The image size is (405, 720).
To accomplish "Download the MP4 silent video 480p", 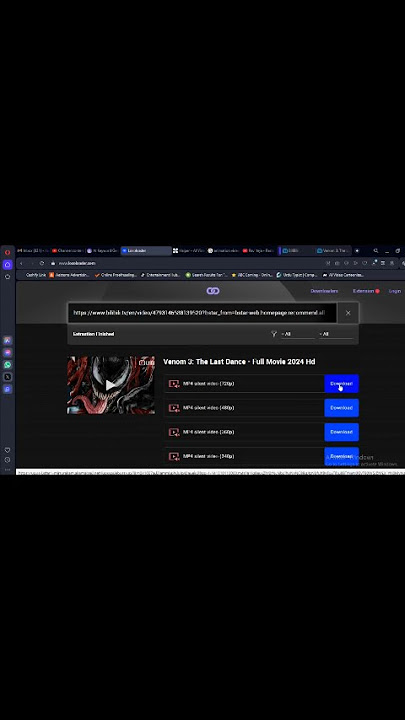I will 341,408.
